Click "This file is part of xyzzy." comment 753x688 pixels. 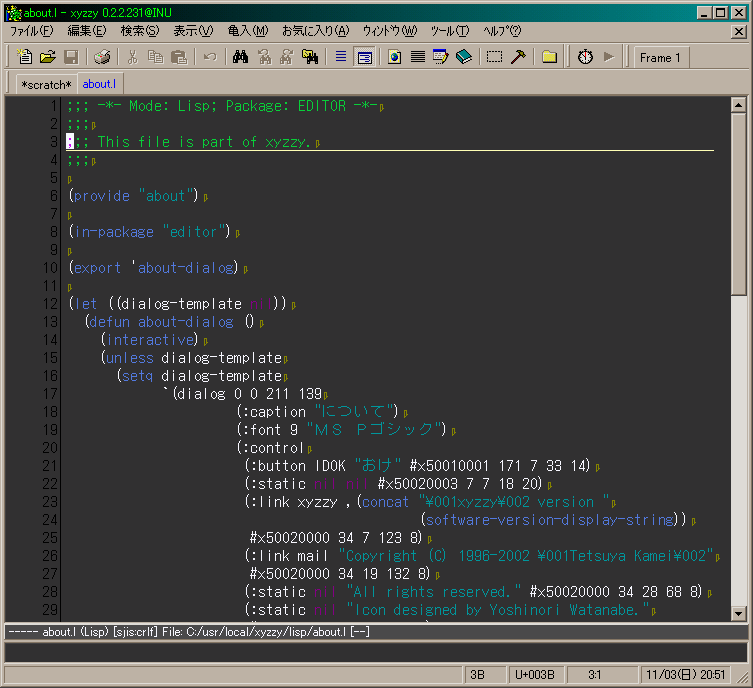[x=204, y=142]
